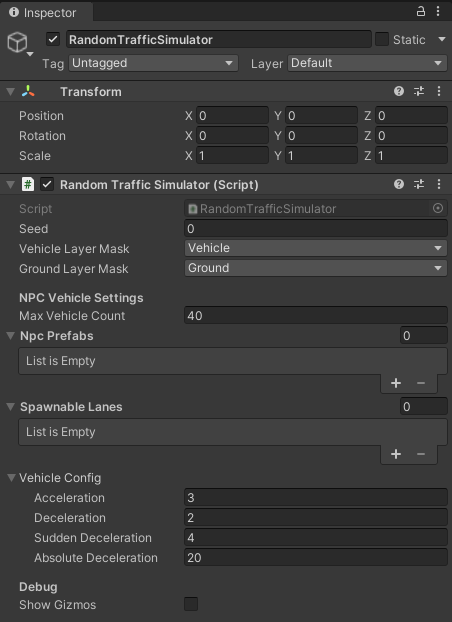The image size is (452, 622).
Task: Click the Absolute Deceleration label
Action: (x=96, y=557)
